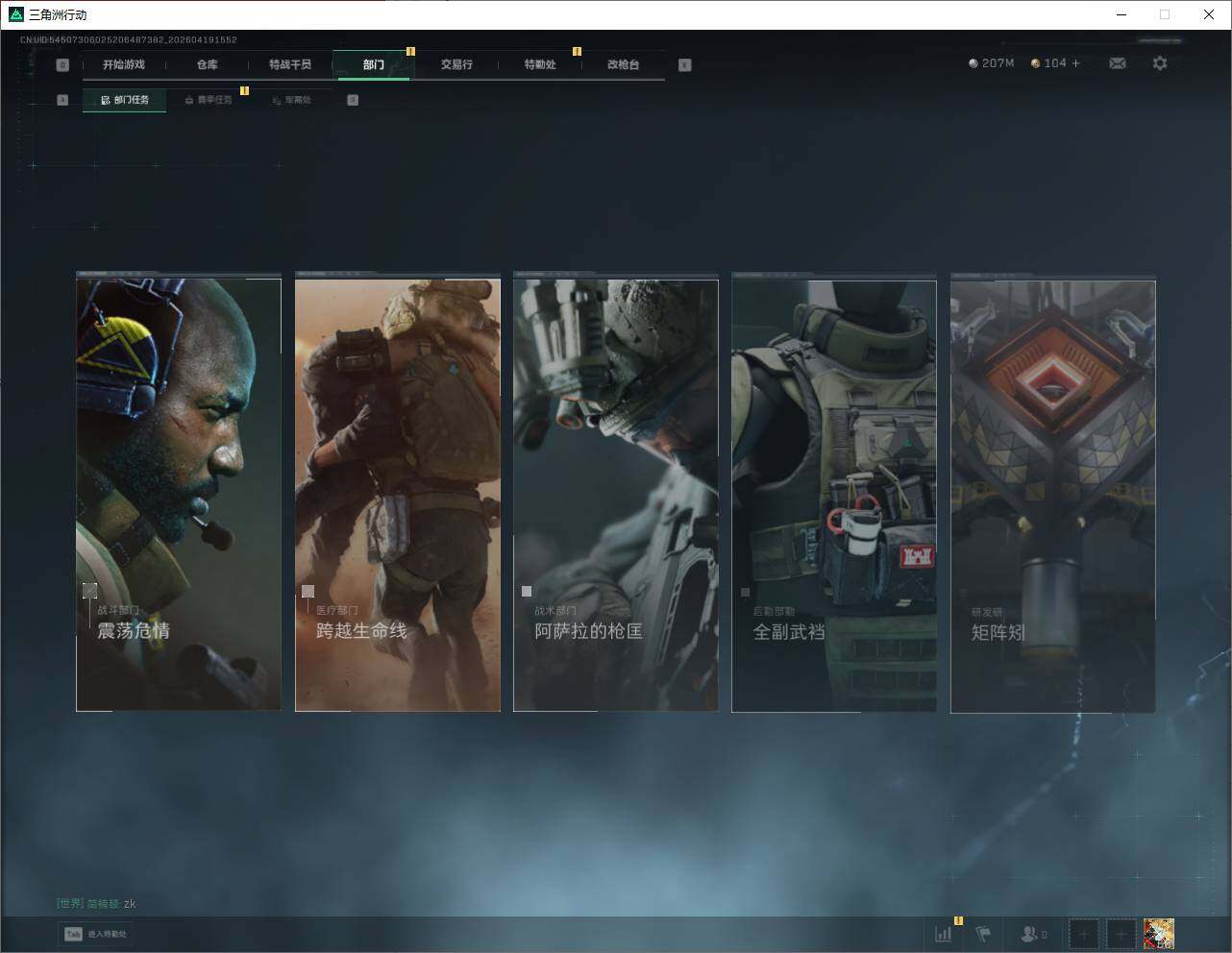Click the Tab 进入特勤处 button
Screen dimensions: 1232x953
click(x=96, y=933)
